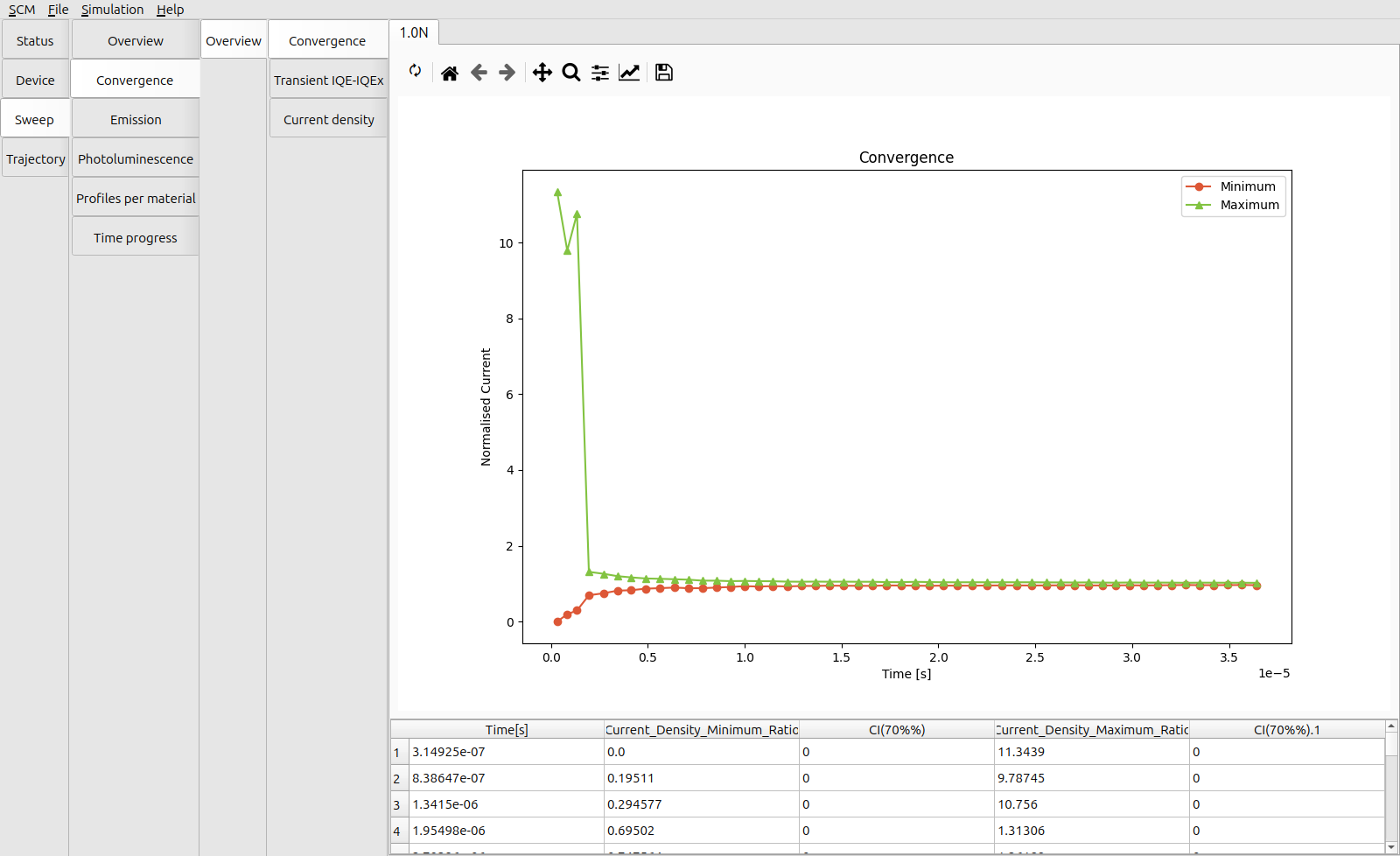Select the Time progress tab
Viewport: 1400px width, 856px height.
click(136, 238)
